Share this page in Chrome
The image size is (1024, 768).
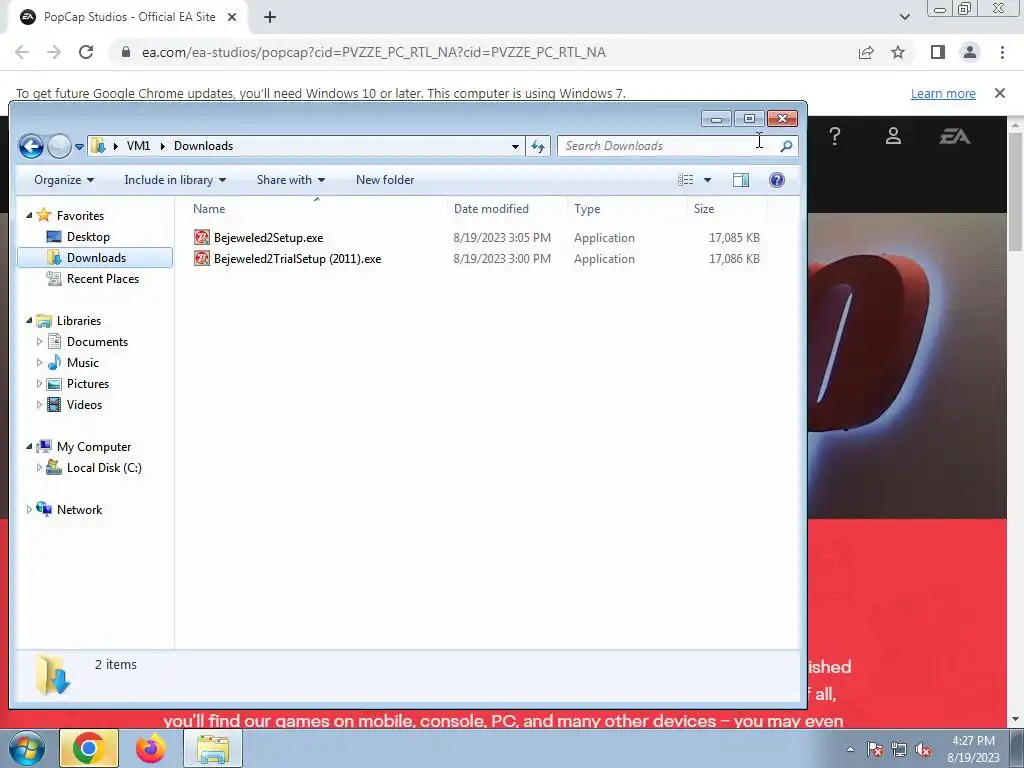(866, 52)
